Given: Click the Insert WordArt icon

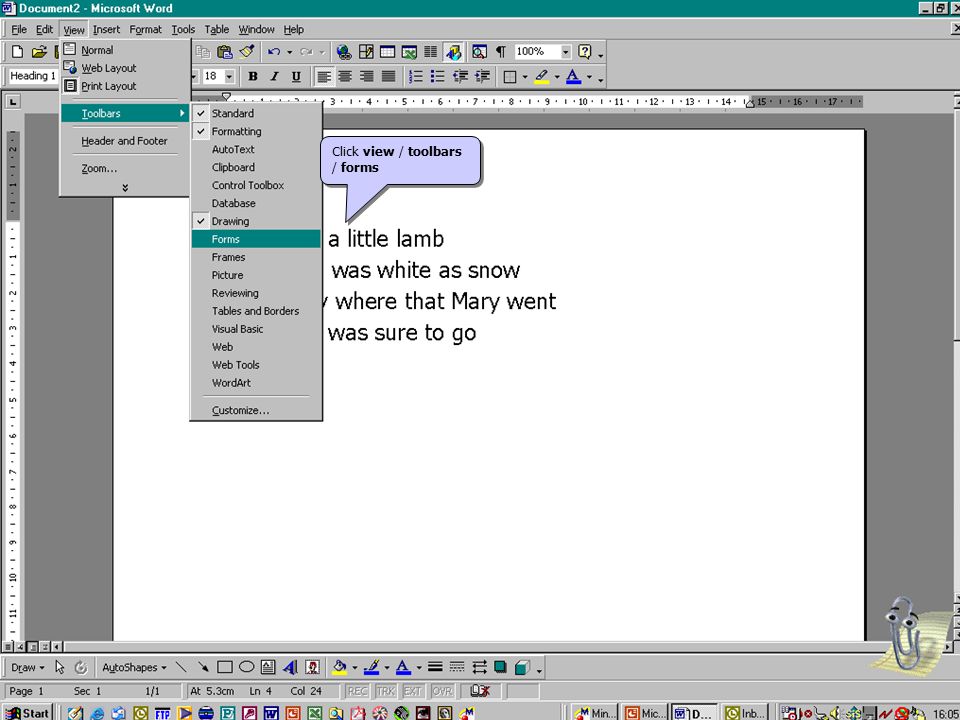Looking at the screenshot, I should point(290,667).
